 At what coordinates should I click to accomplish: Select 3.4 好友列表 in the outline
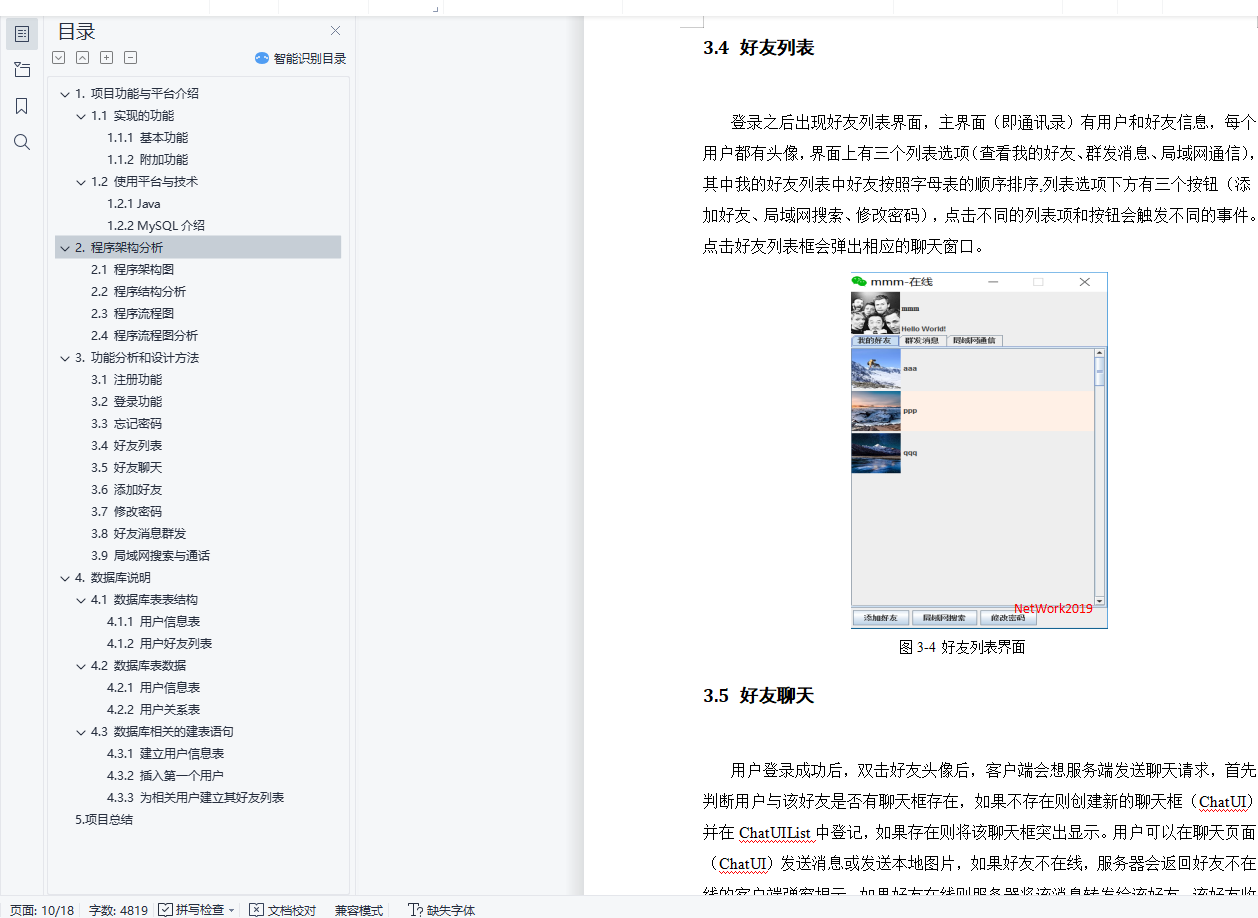[126, 446]
